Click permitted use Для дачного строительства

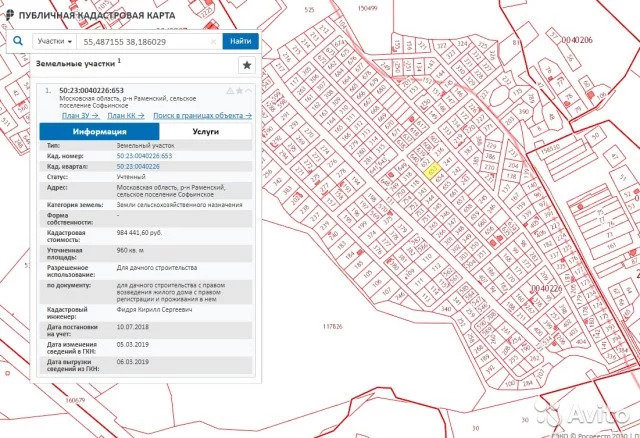(x=157, y=268)
